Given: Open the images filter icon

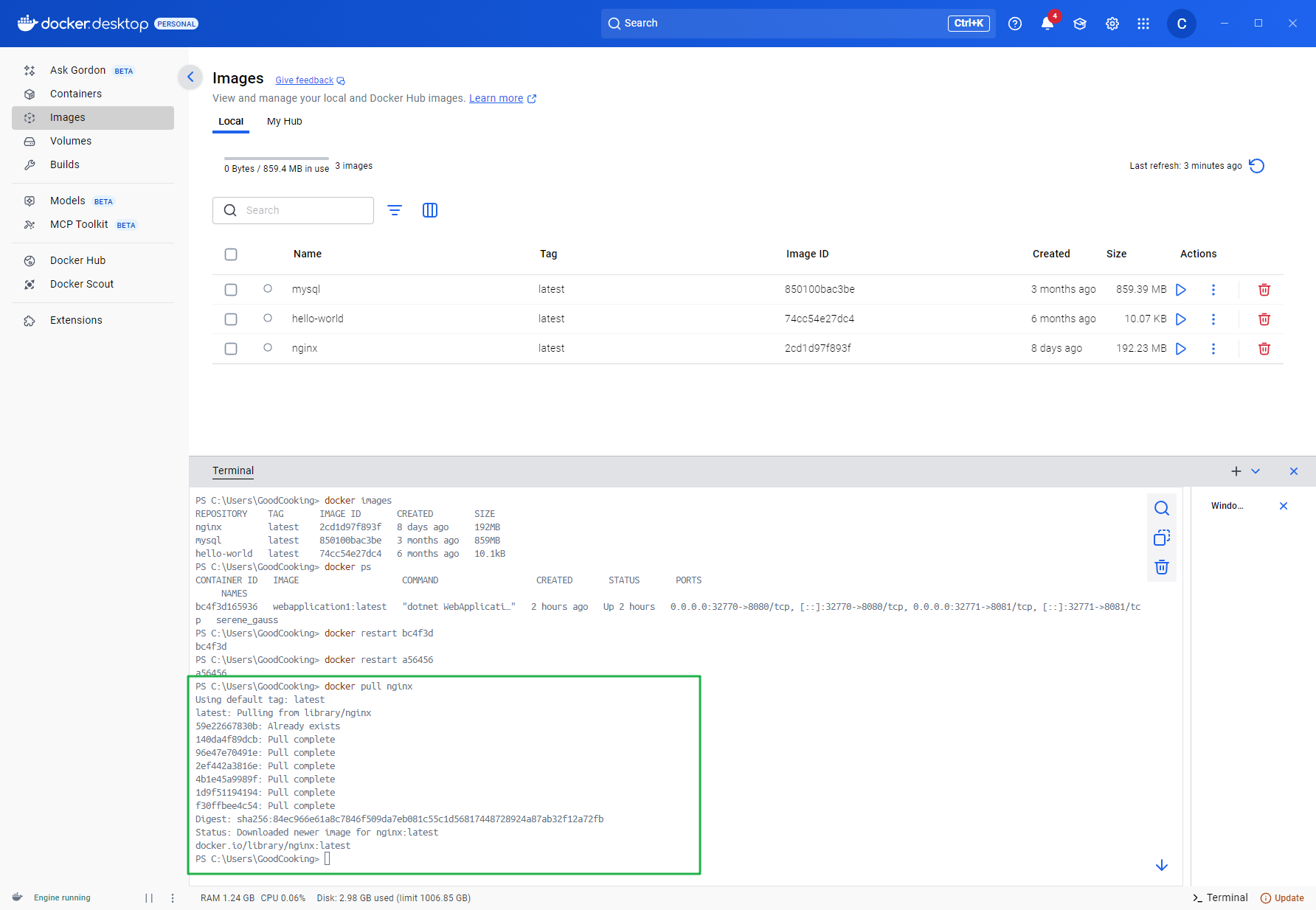Looking at the screenshot, I should 395,210.
